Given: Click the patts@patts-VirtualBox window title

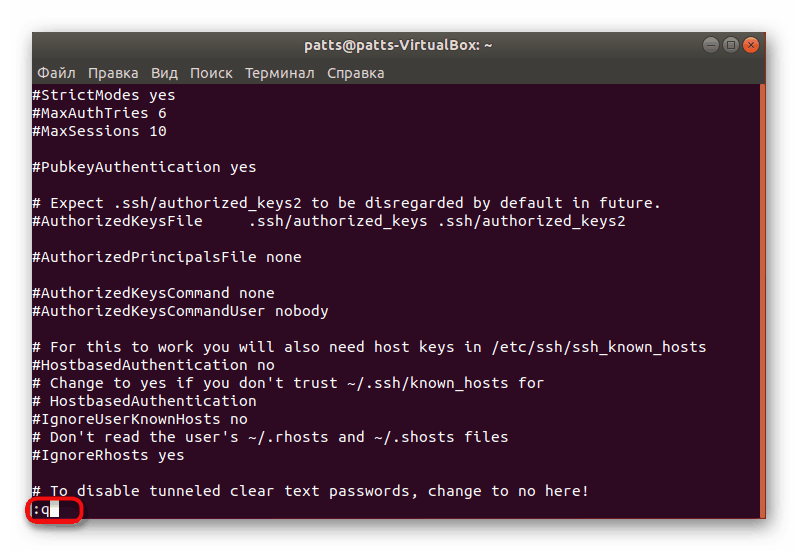Looking at the screenshot, I should 398,45.
